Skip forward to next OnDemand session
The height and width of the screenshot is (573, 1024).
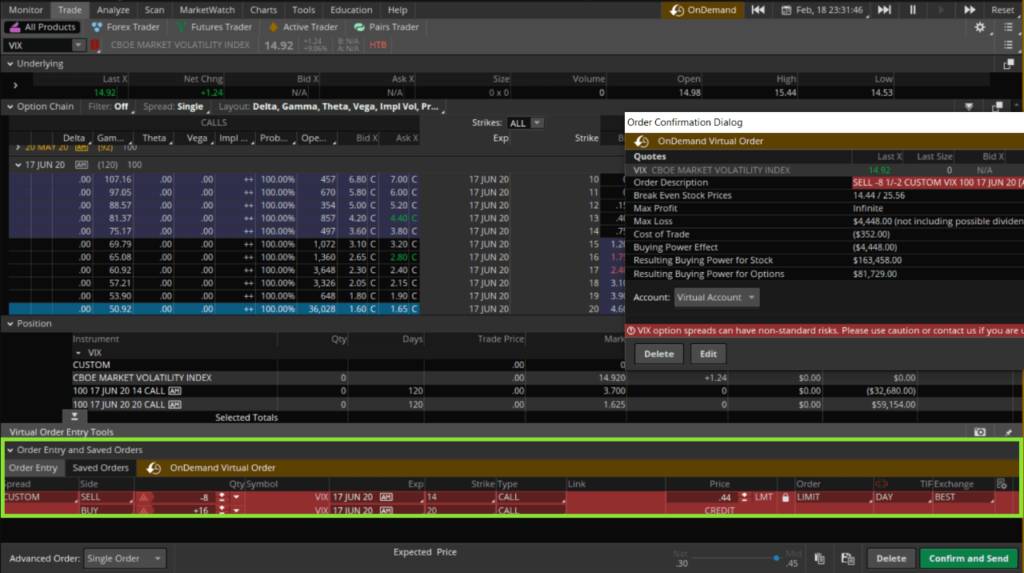[x=884, y=10]
